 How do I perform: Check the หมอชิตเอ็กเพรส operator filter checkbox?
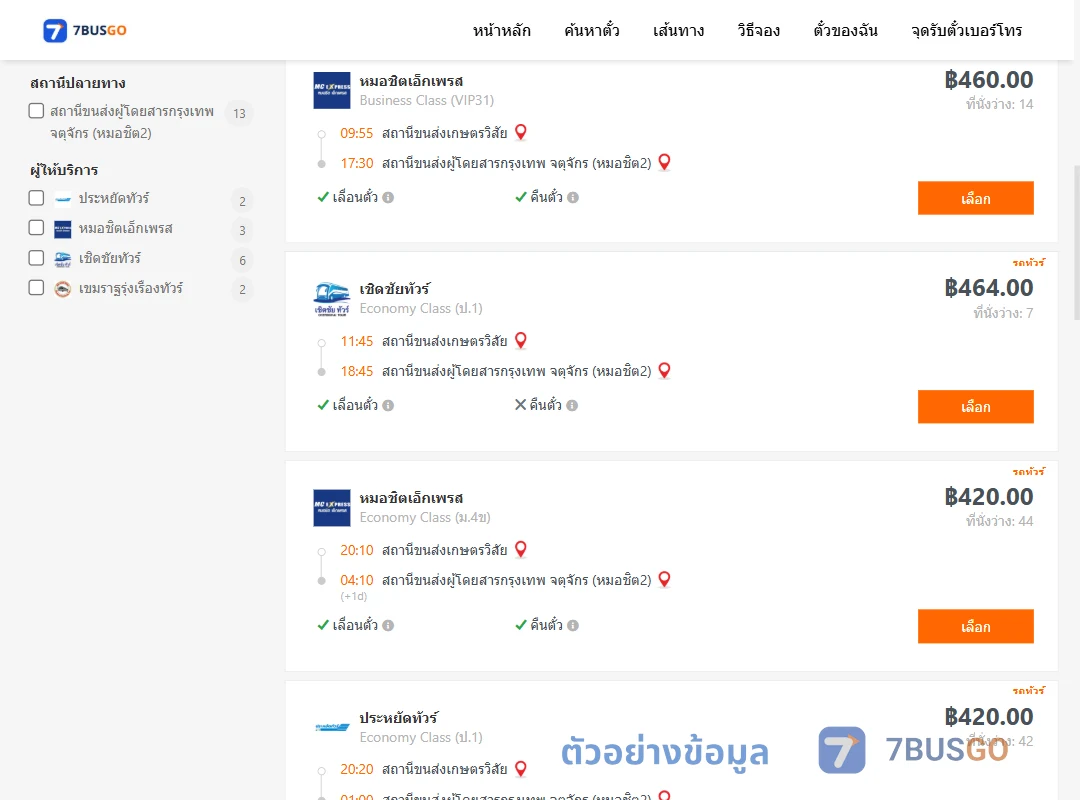[37, 227]
